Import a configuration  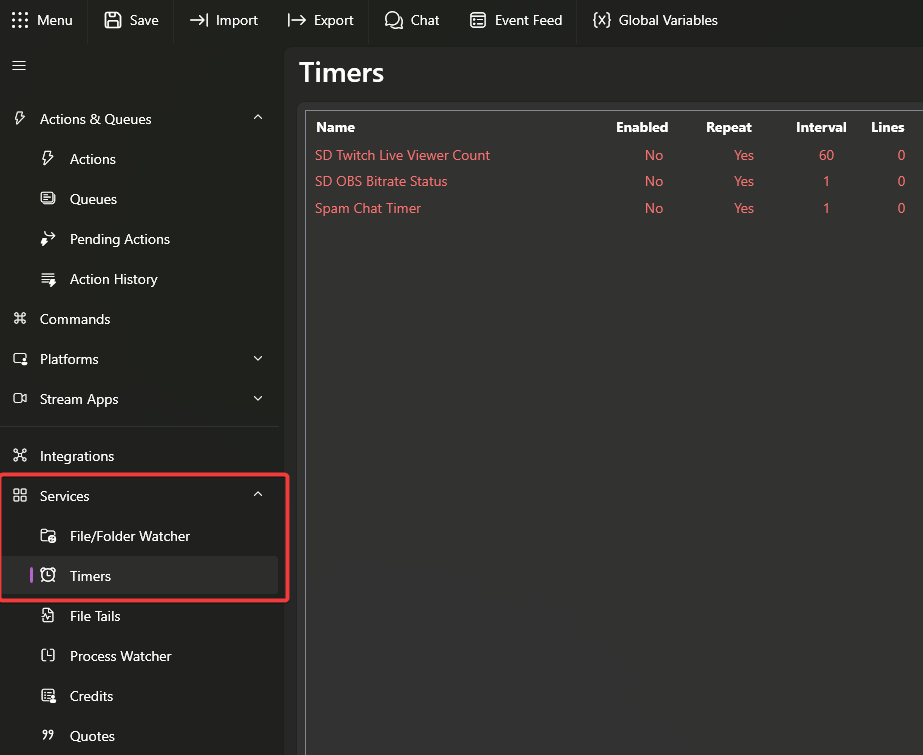click(x=224, y=20)
